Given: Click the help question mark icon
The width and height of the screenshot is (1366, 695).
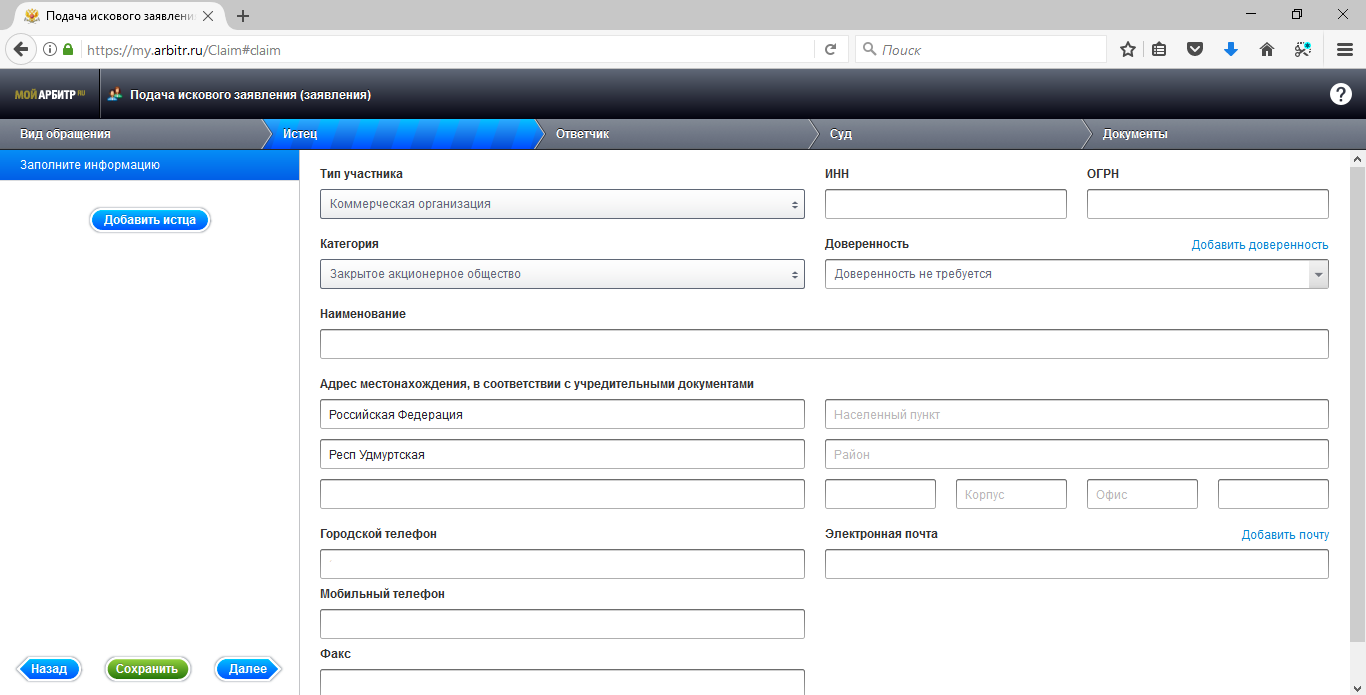Looking at the screenshot, I should click(1340, 94).
